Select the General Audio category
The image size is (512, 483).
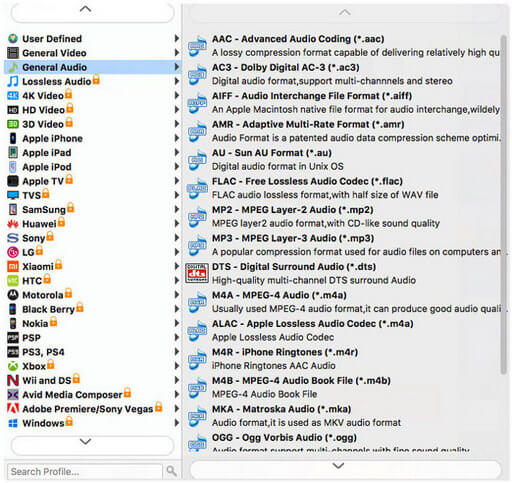tap(93, 67)
